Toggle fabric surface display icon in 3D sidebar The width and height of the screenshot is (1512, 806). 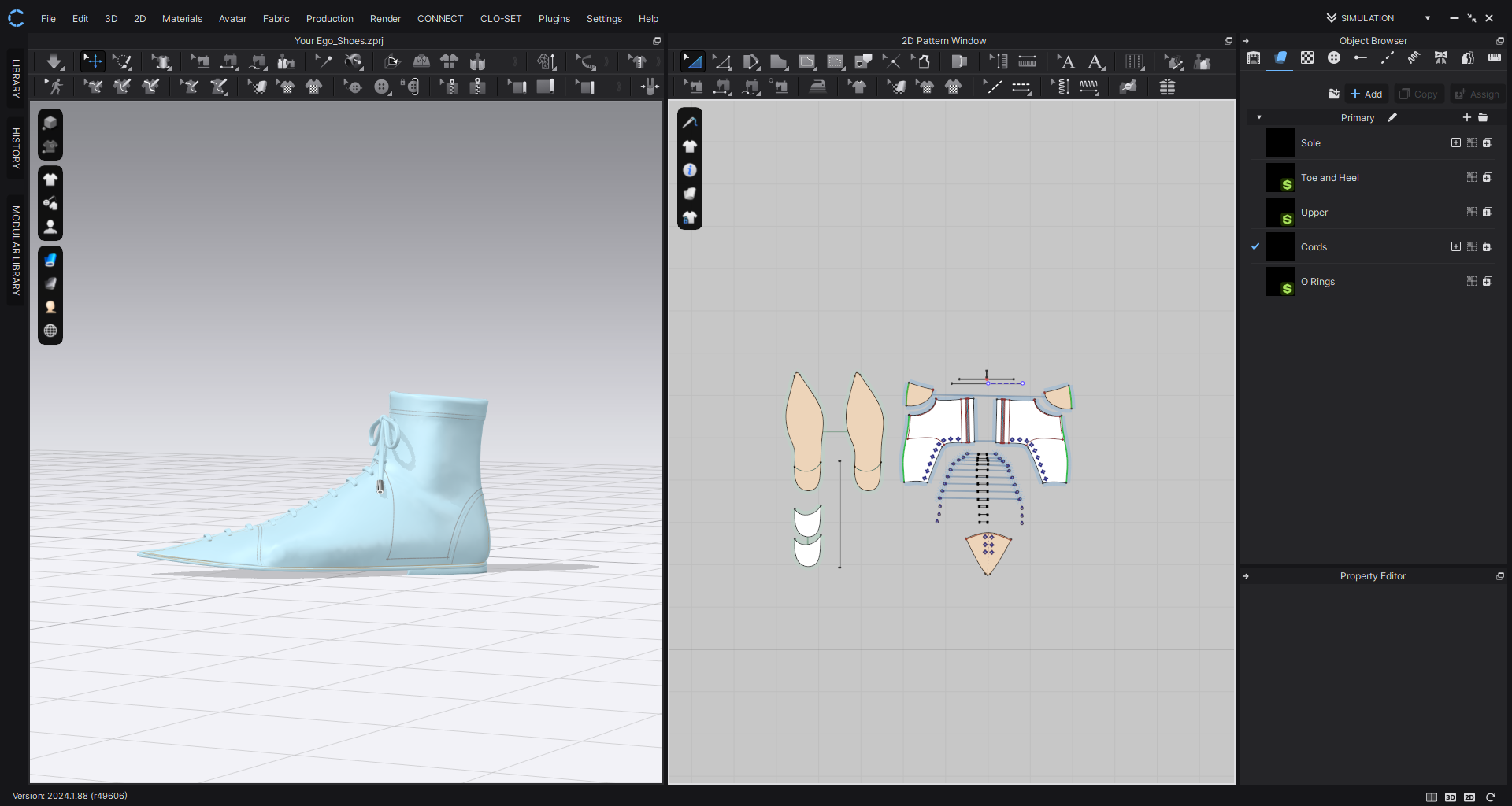(50, 260)
